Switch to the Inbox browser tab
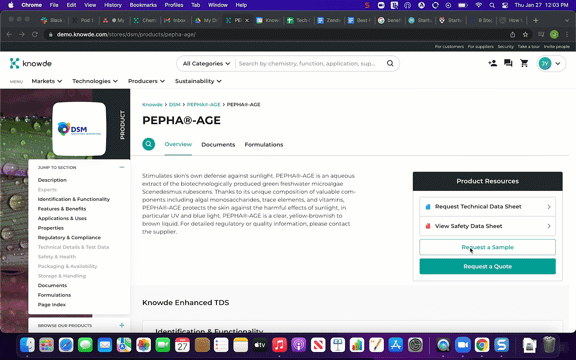The image size is (576, 360). [175, 20]
